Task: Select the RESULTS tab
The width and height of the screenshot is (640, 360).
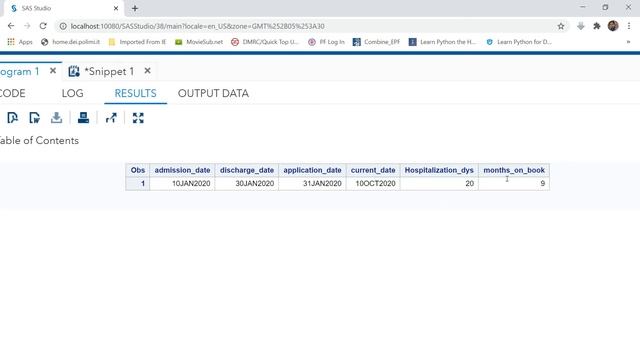Action: (136, 93)
